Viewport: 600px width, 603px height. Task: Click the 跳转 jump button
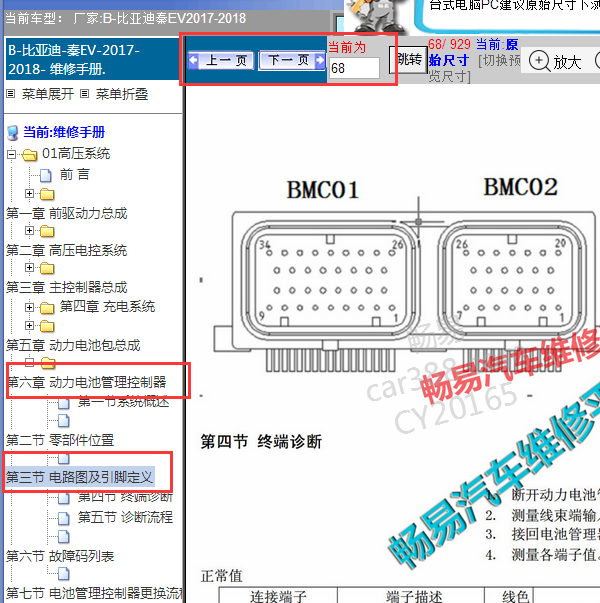pyautogui.click(x=408, y=60)
